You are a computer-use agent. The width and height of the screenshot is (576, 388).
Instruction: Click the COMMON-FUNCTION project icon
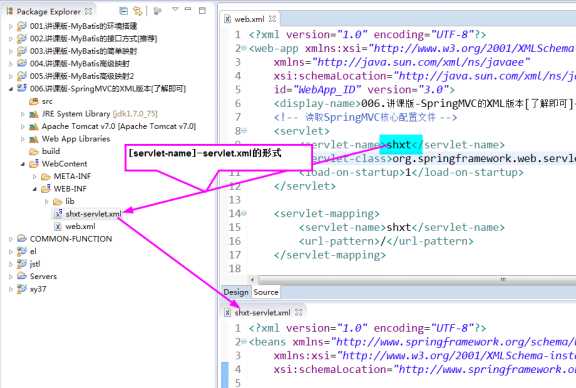[x=22, y=239]
